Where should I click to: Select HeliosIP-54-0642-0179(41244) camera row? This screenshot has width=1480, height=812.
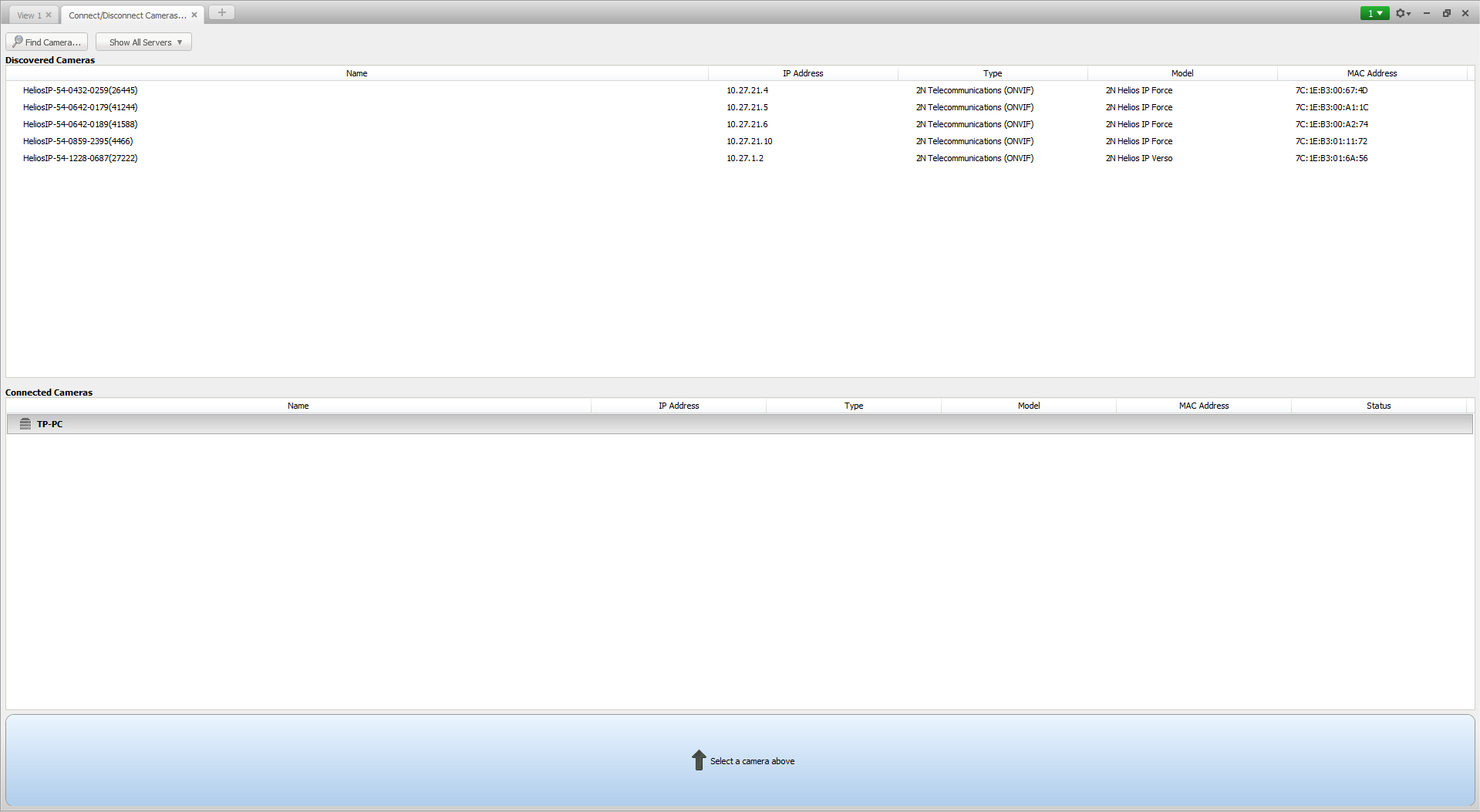(x=80, y=107)
